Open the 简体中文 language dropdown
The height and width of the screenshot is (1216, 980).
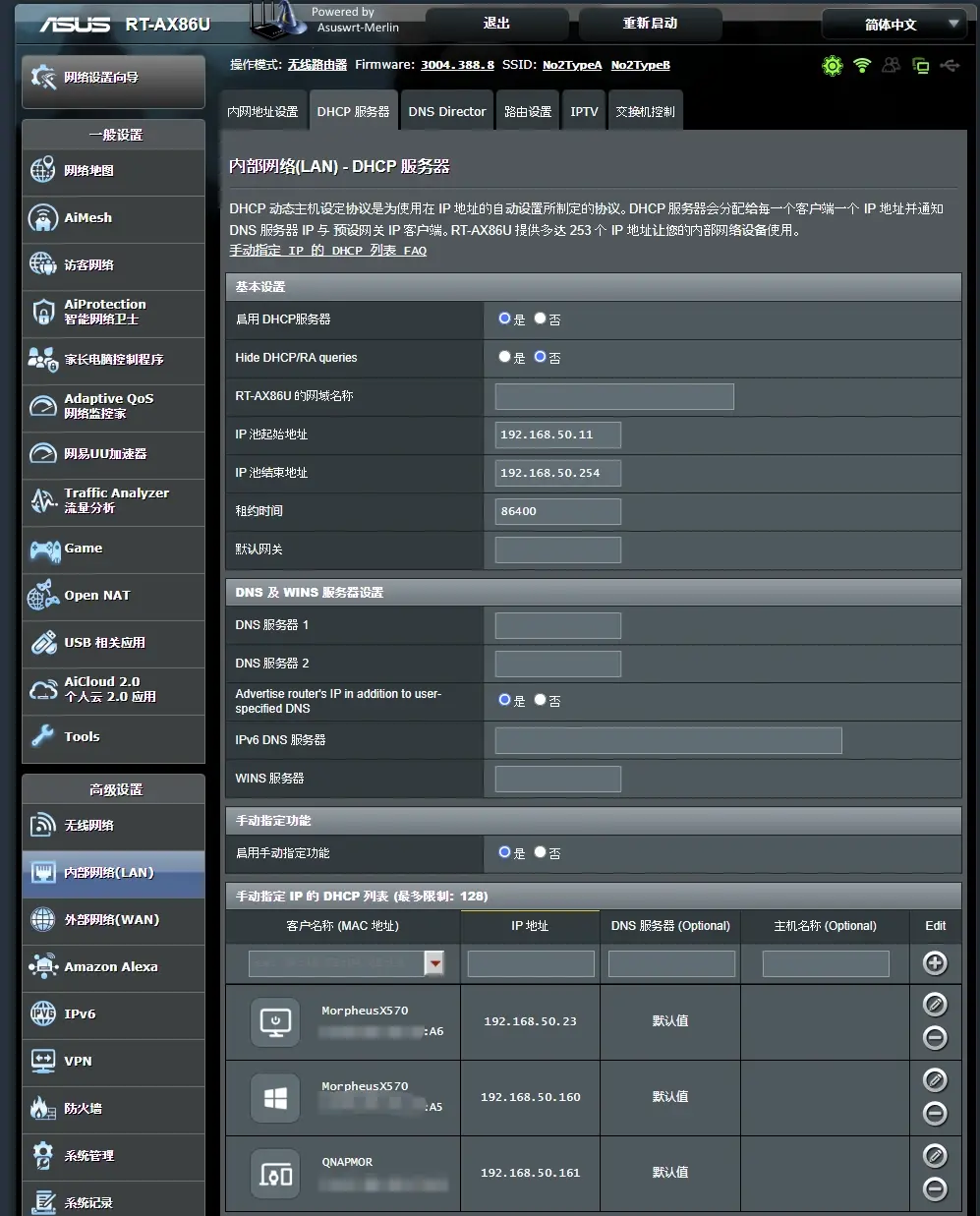[894, 25]
